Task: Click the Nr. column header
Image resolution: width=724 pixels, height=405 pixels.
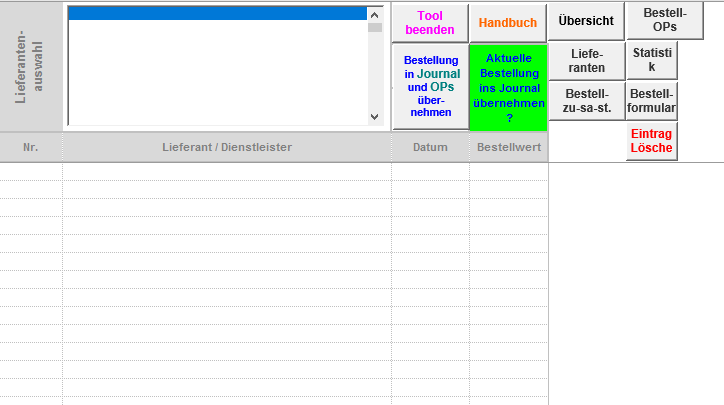Action: pyautogui.click(x=30, y=147)
